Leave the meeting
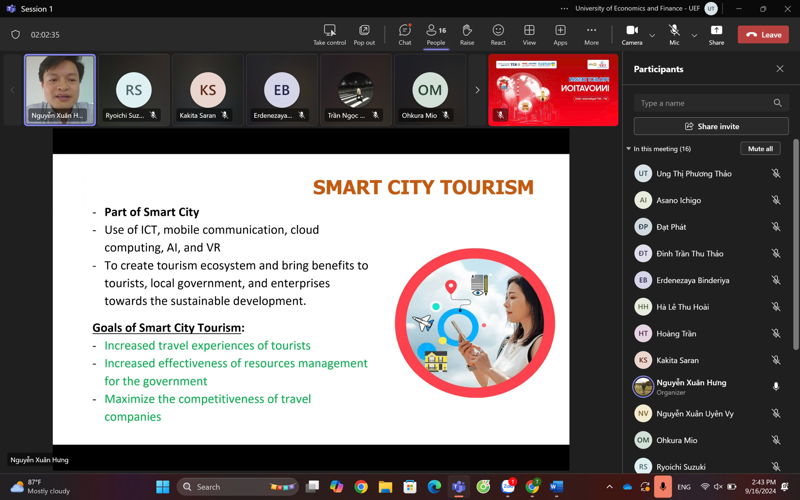 [763, 35]
